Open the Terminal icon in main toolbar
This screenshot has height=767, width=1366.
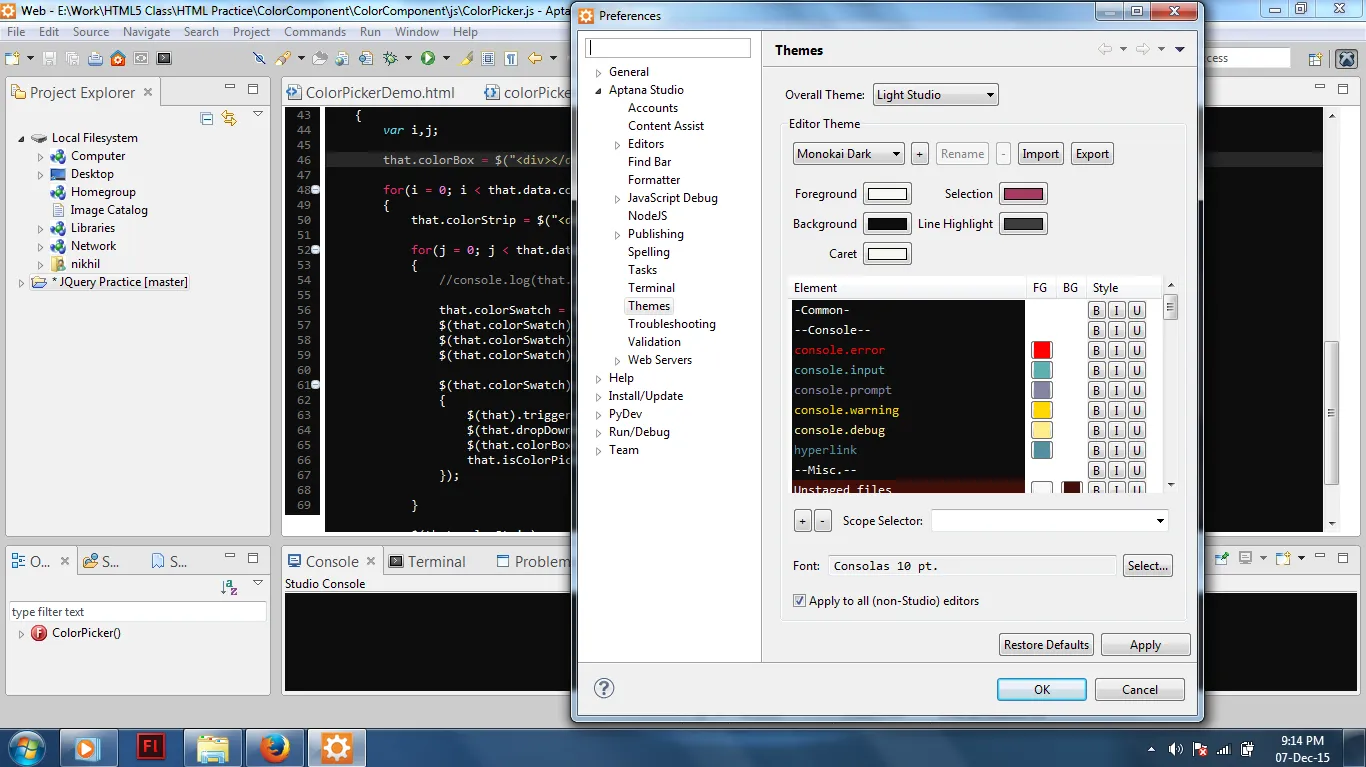164,59
